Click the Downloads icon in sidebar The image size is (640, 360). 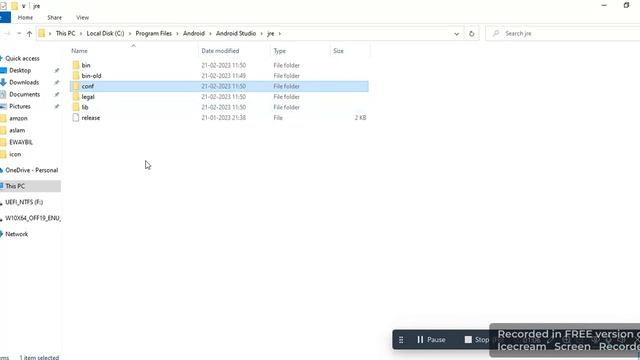click(x=3, y=82)
